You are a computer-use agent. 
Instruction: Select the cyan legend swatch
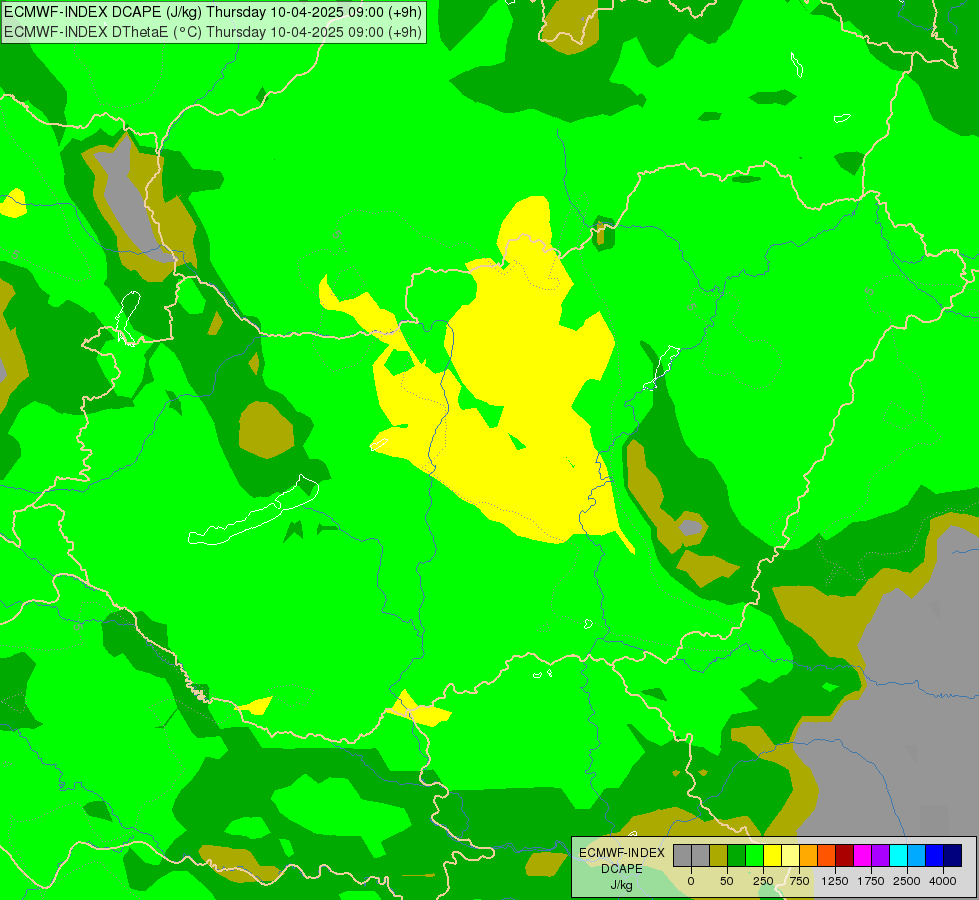coord(899,856)
